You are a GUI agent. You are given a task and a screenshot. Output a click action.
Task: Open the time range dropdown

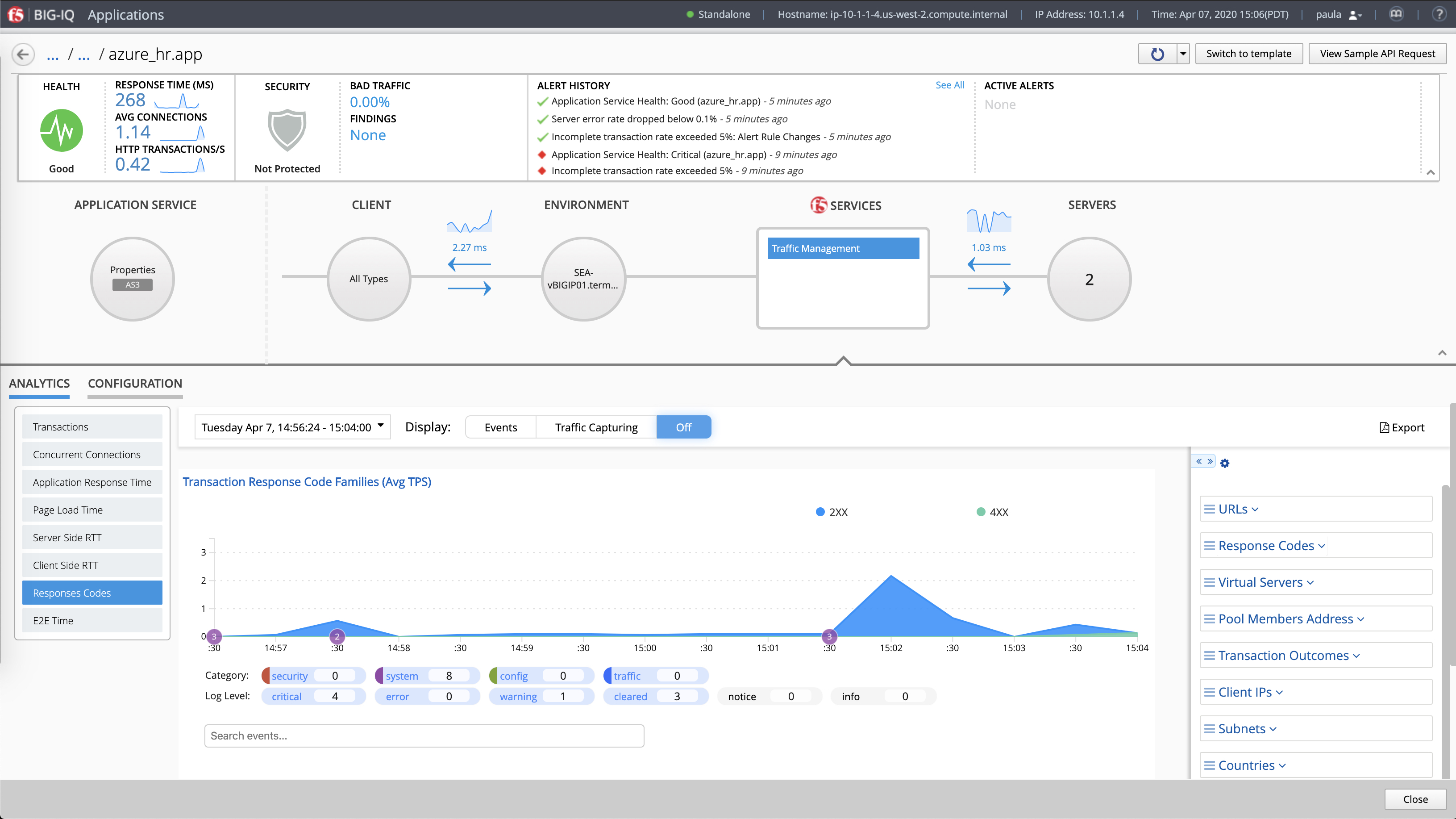292,427
